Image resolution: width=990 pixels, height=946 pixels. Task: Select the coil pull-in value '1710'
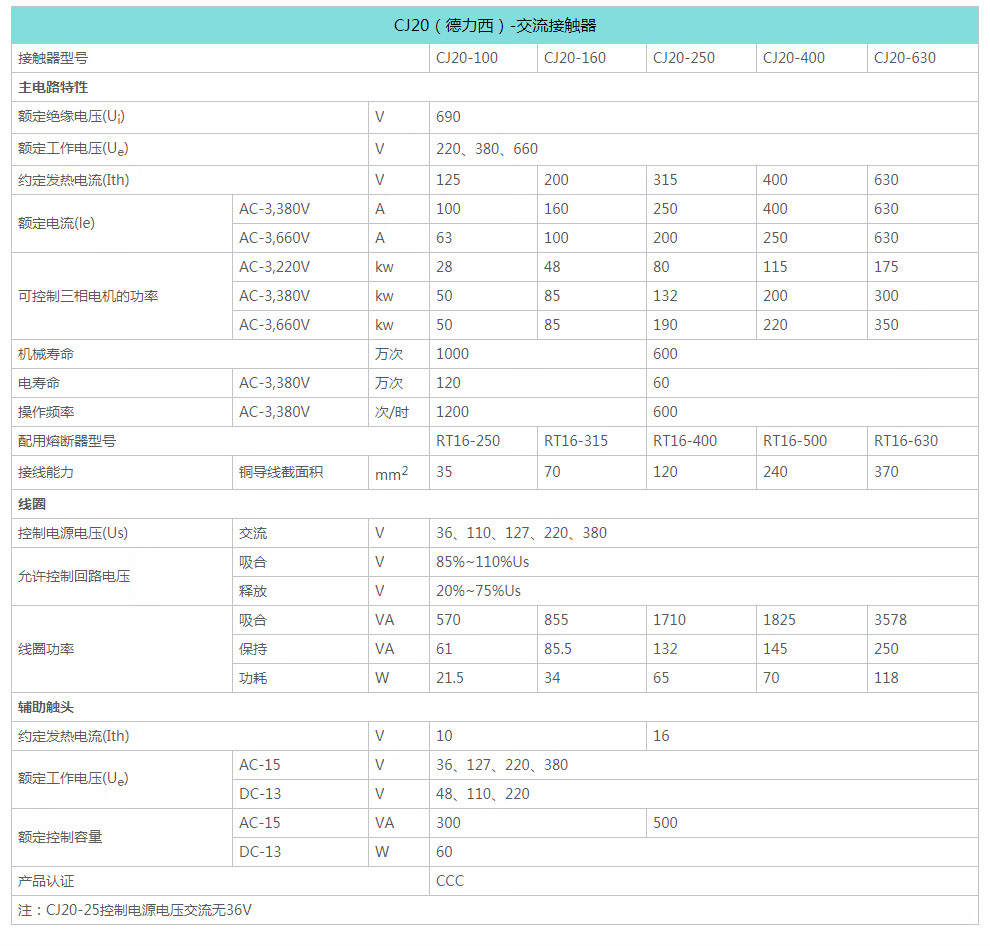pos(669,620)
